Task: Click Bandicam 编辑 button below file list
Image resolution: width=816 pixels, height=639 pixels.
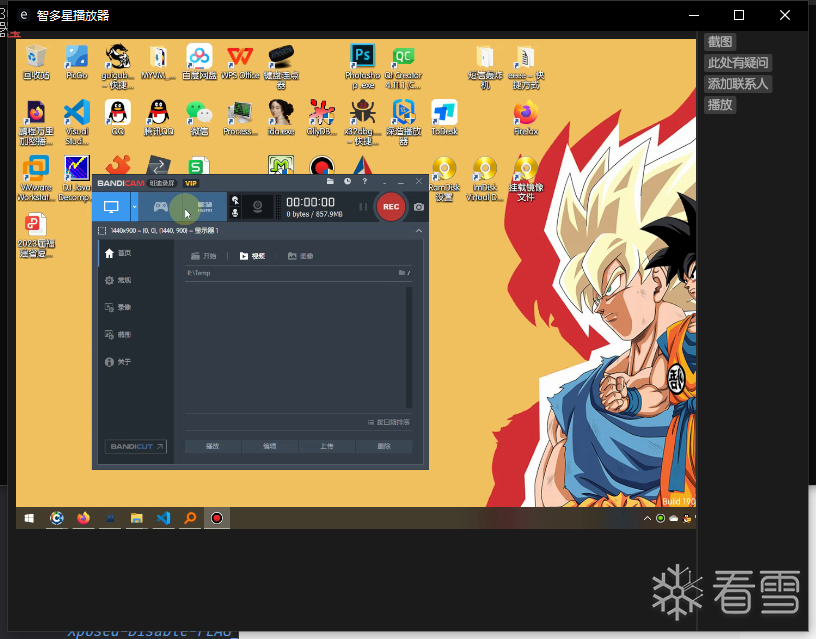Action: [270, 446]
